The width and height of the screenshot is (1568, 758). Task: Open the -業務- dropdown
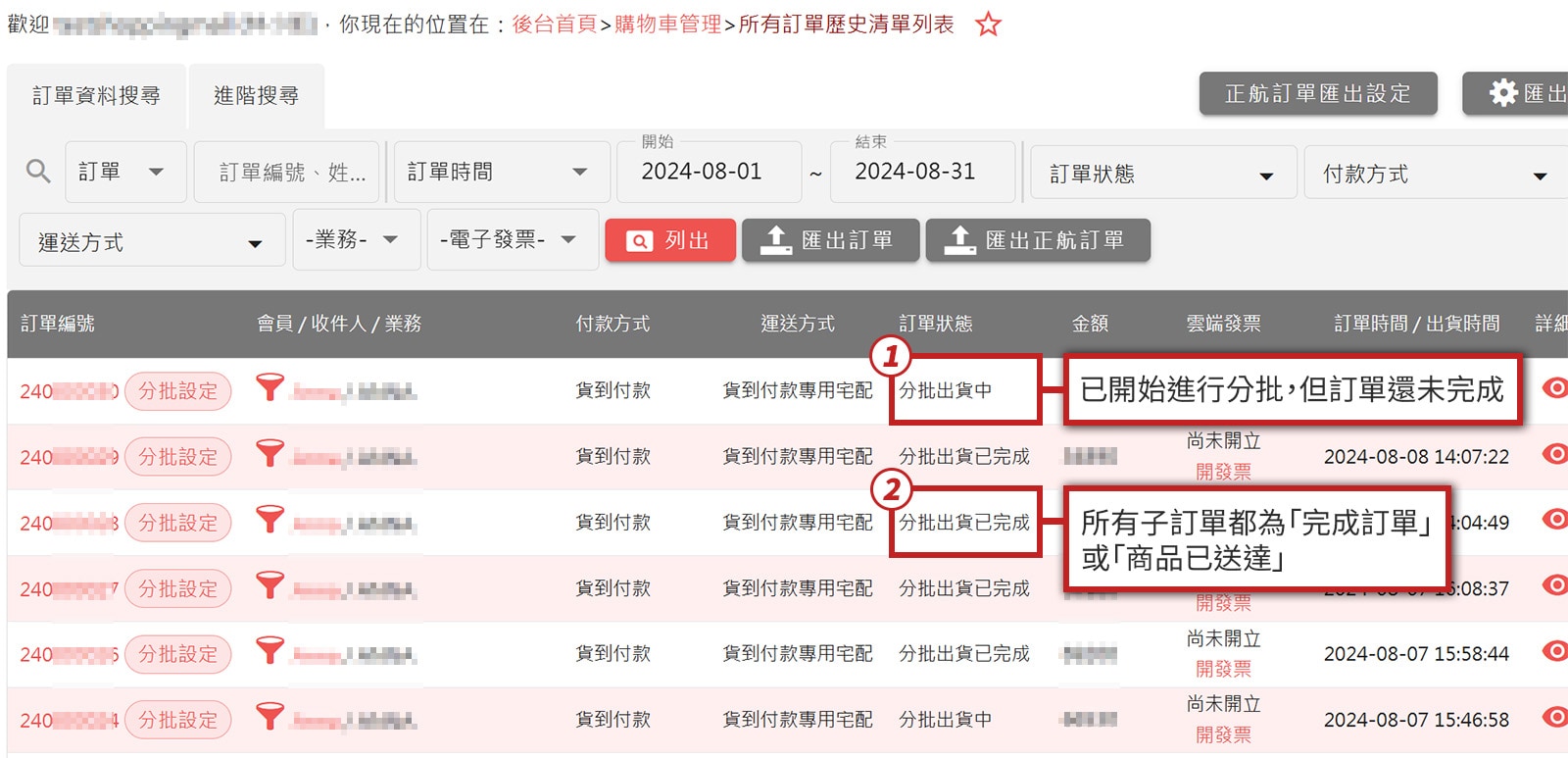tap(357, 239)
